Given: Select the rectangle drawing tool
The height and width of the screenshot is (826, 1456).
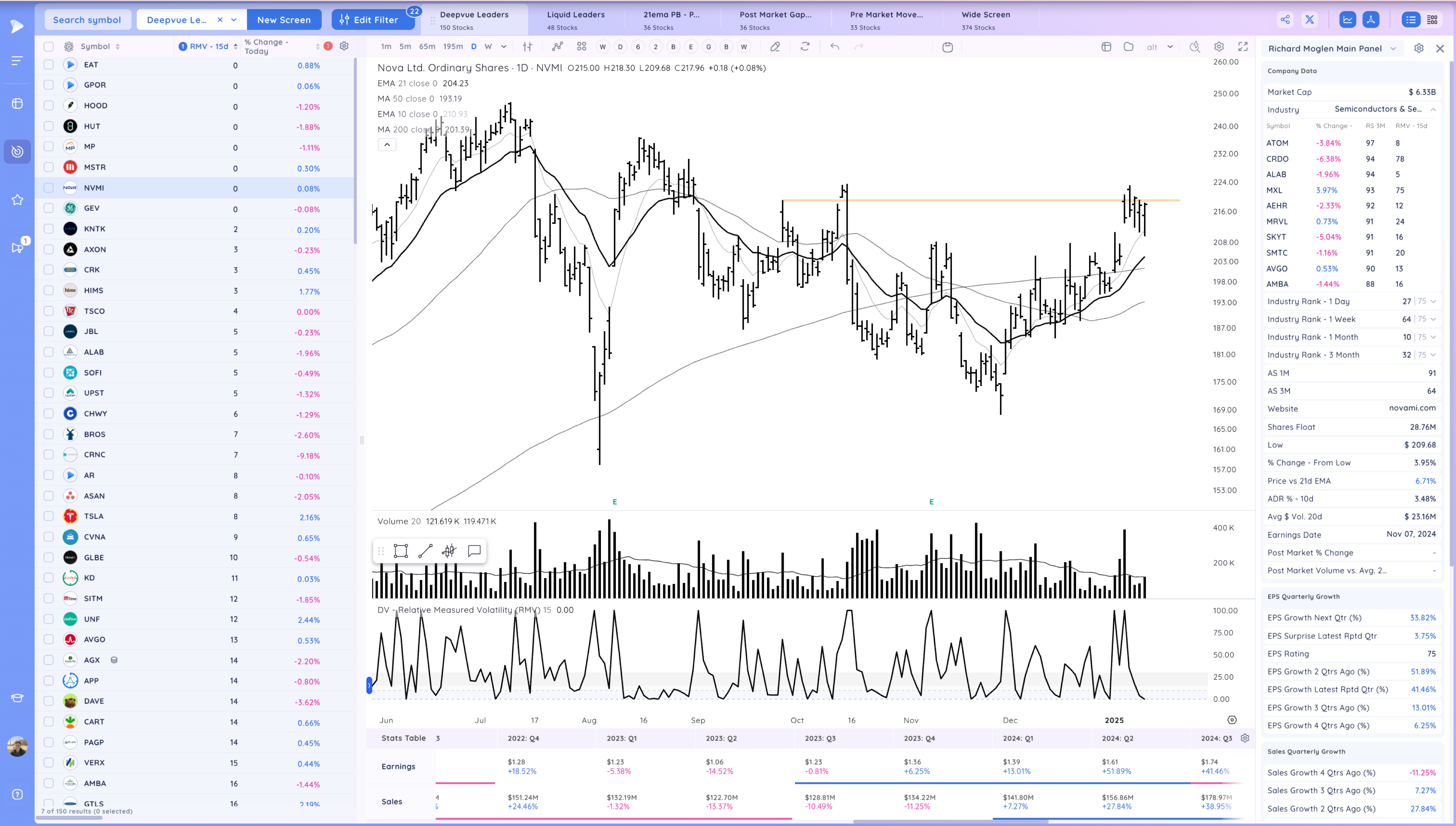Looking at the screenshot, I should tap(401, 551).
